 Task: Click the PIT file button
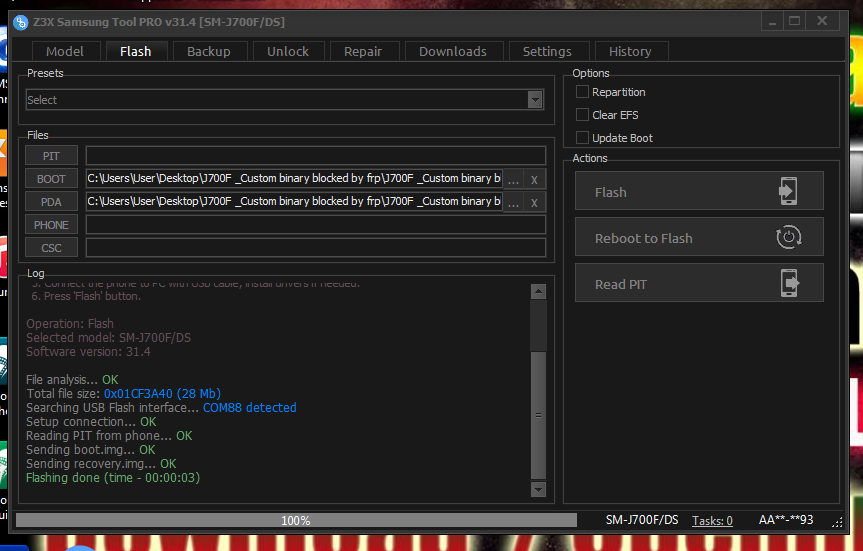click(x=51, y=156)
